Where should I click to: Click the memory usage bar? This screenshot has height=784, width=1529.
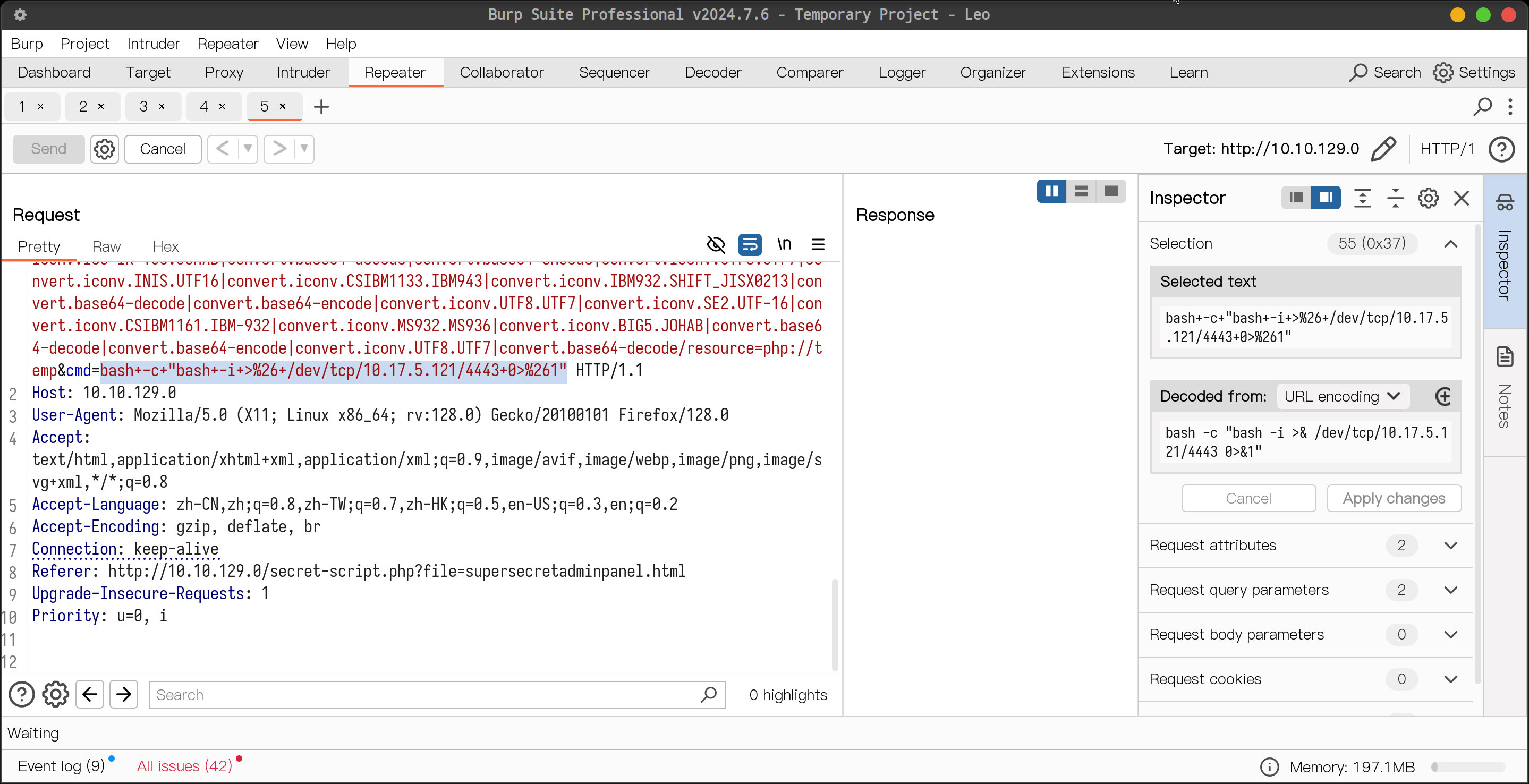pyautogui.click(x=1468, y=767)
